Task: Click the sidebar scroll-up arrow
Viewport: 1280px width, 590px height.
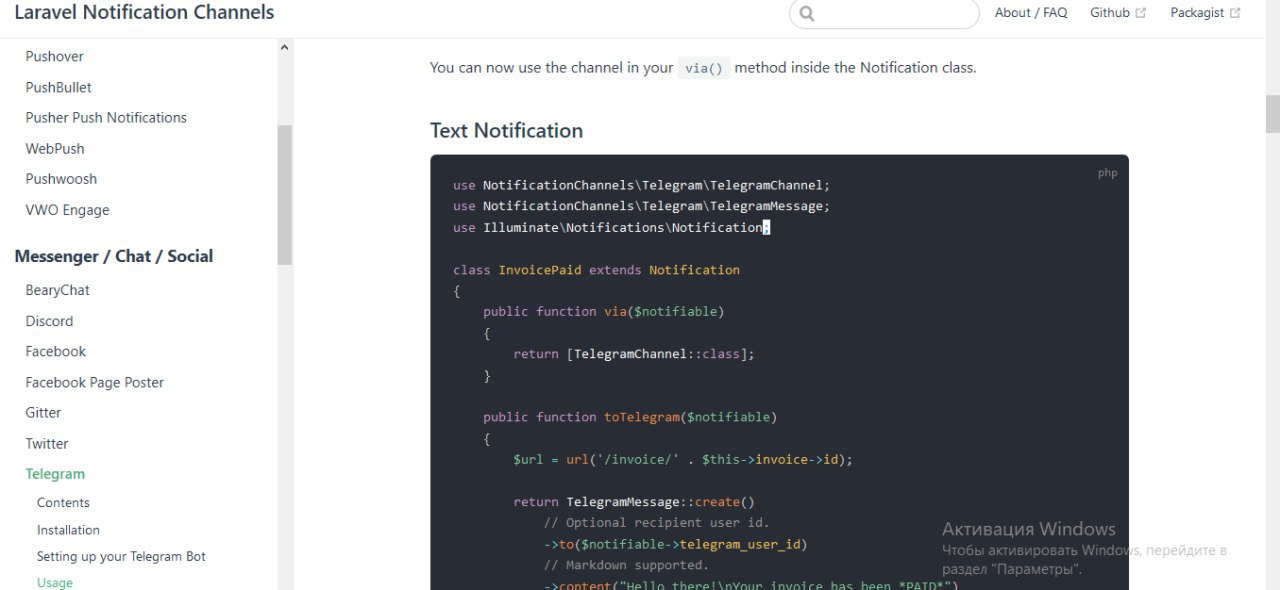Action: [x=285, y=47]
